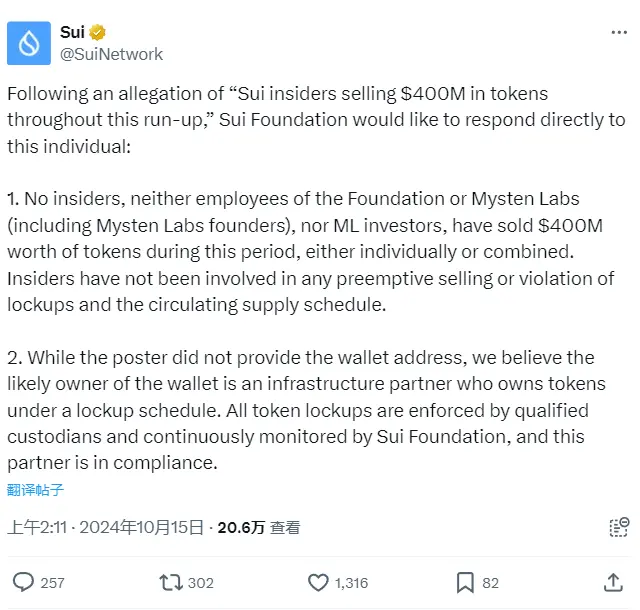The height and width of the screenshot is (610, 640).
Task: Click the repost arrows icon
Action: click(x=170, y=582)
